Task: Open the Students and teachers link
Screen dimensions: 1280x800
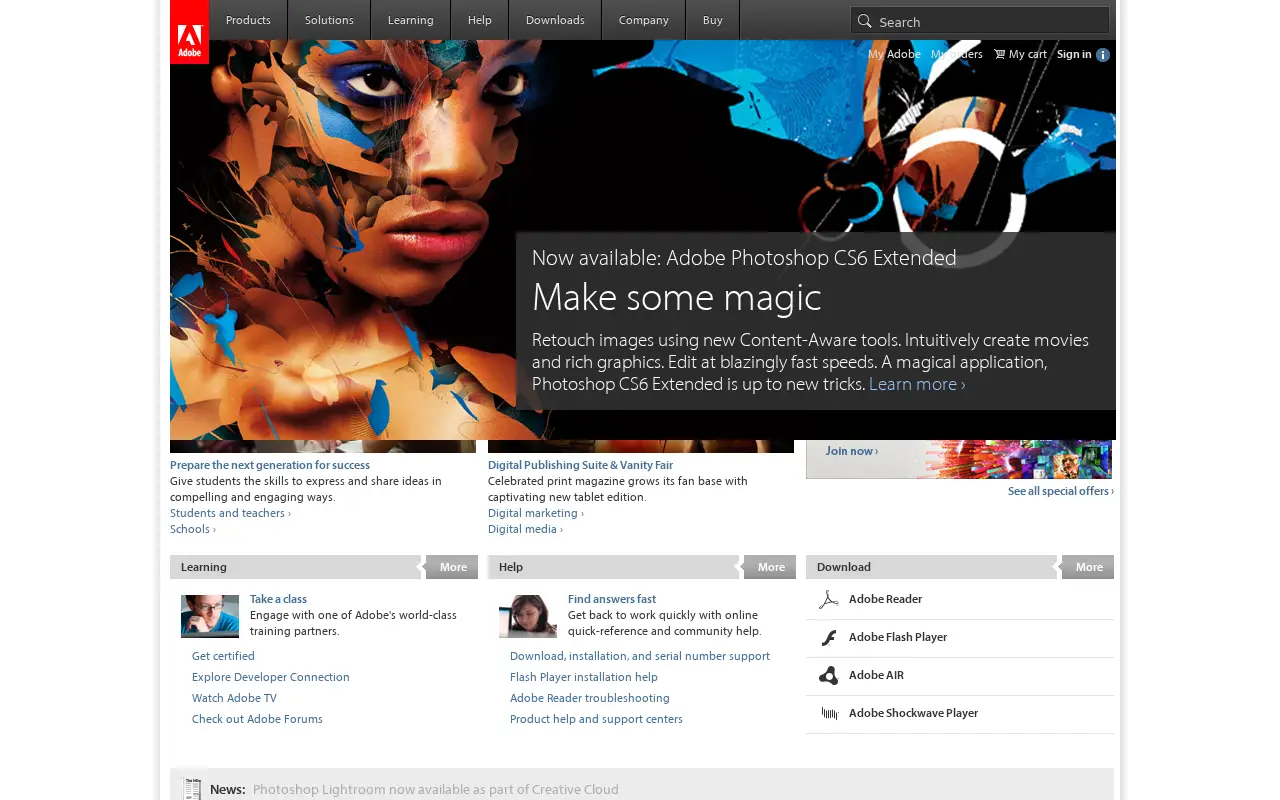Action: click(x=230, y=513)
